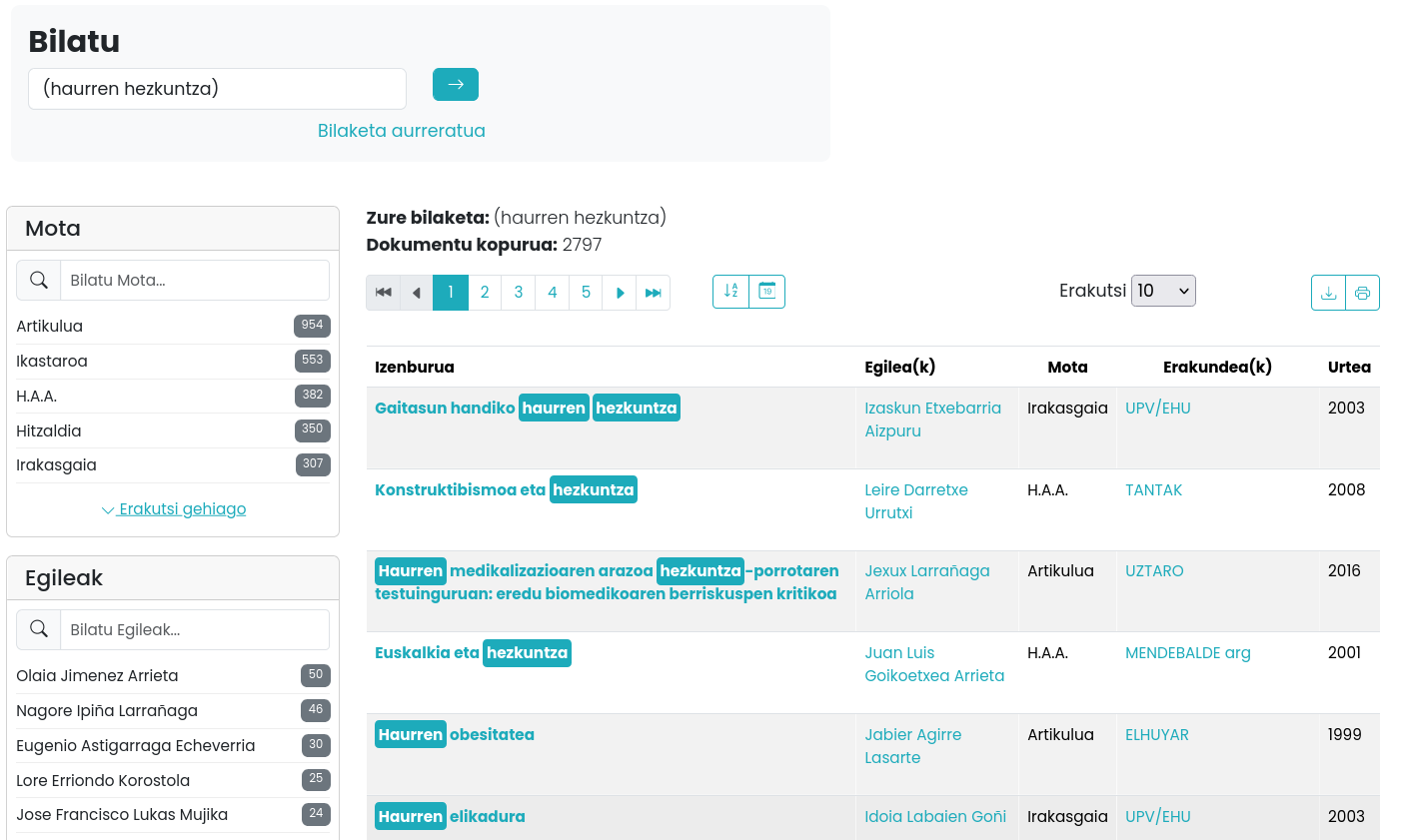Go to results page 5

click(587, 293)
